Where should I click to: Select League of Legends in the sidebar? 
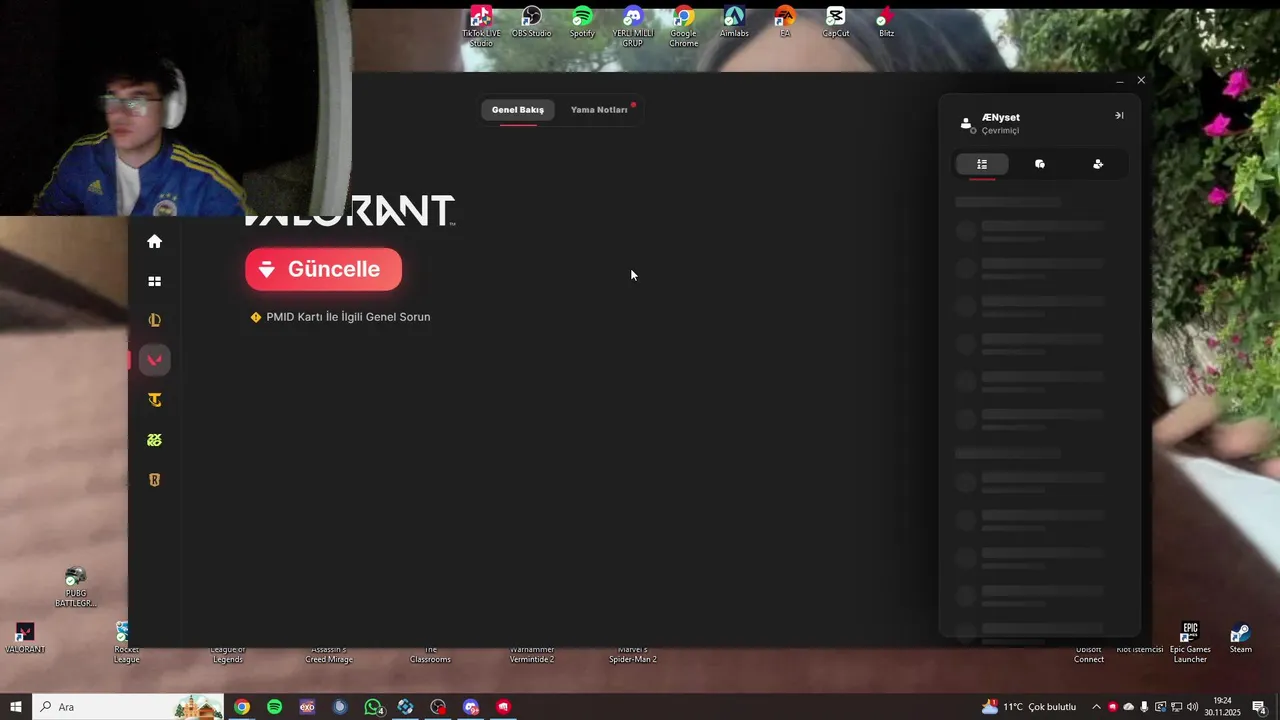(155, 321)
